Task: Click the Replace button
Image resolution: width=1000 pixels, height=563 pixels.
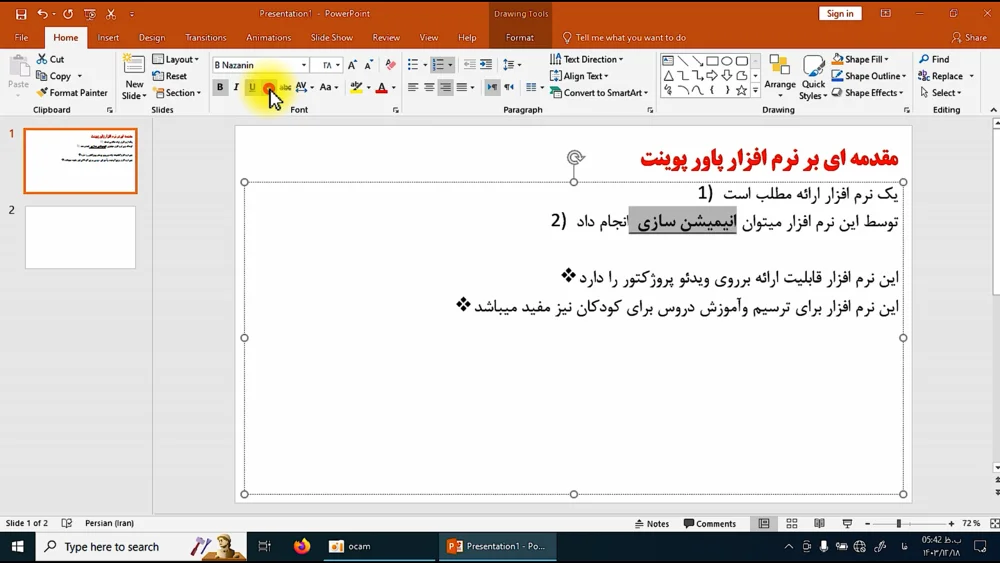Action: click(941, 76)
